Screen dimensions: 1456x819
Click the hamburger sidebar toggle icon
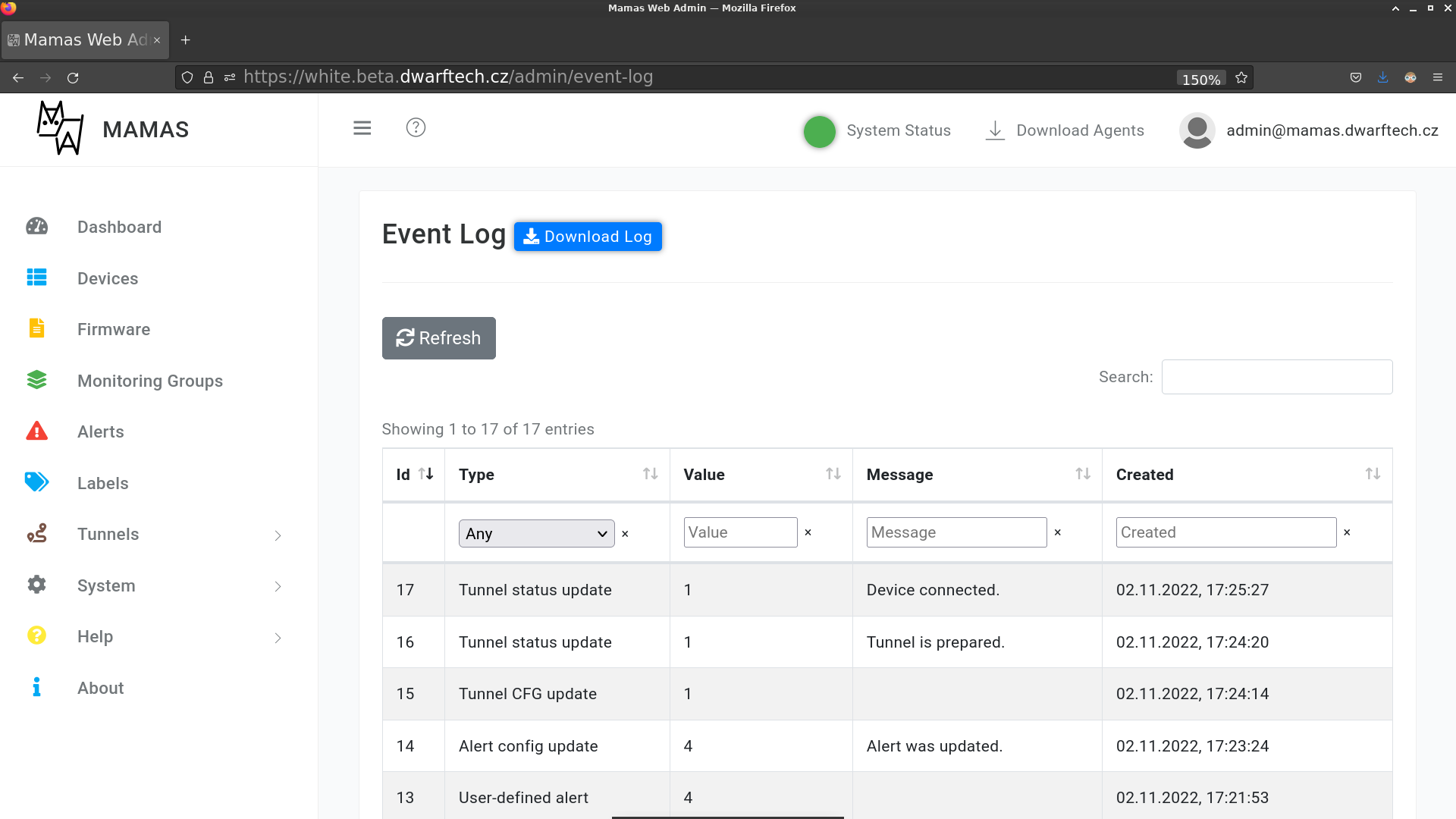point(362,128)
